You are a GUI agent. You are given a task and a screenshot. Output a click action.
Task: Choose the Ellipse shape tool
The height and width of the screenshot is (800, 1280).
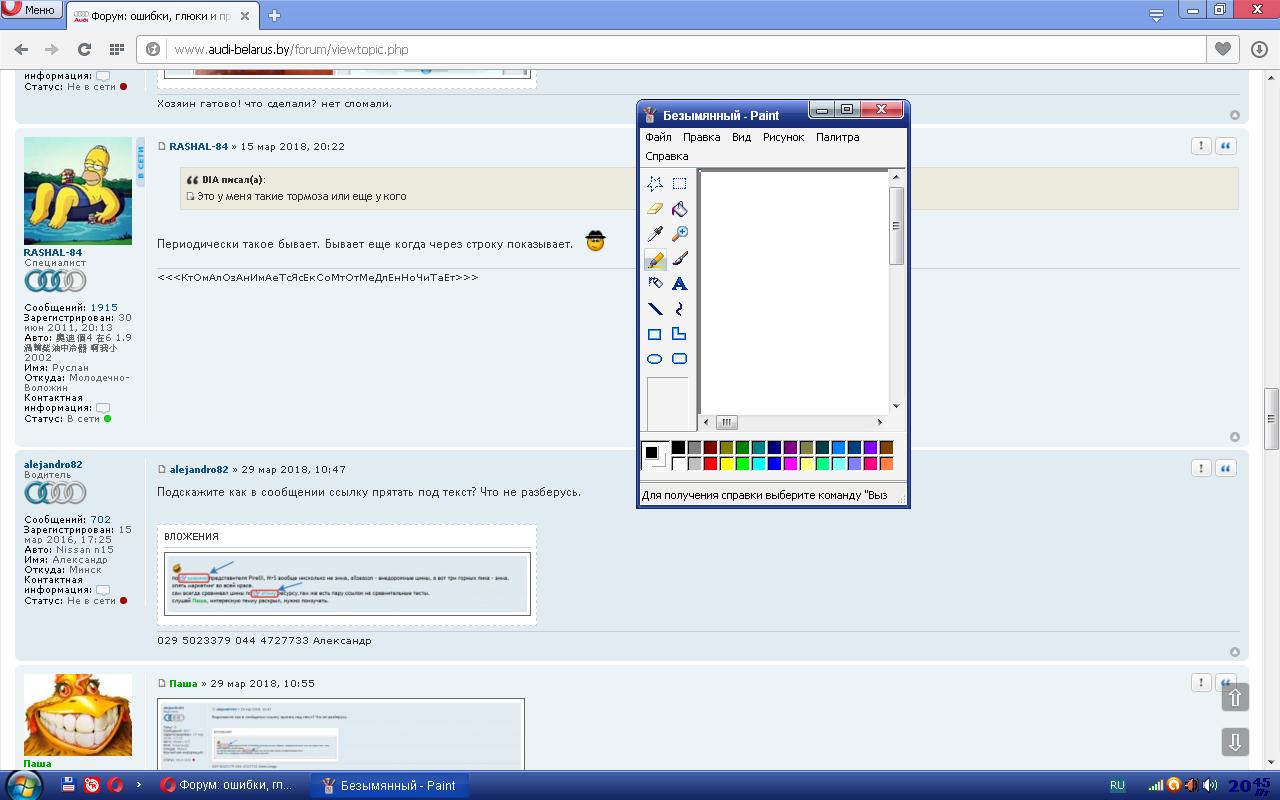655,359
